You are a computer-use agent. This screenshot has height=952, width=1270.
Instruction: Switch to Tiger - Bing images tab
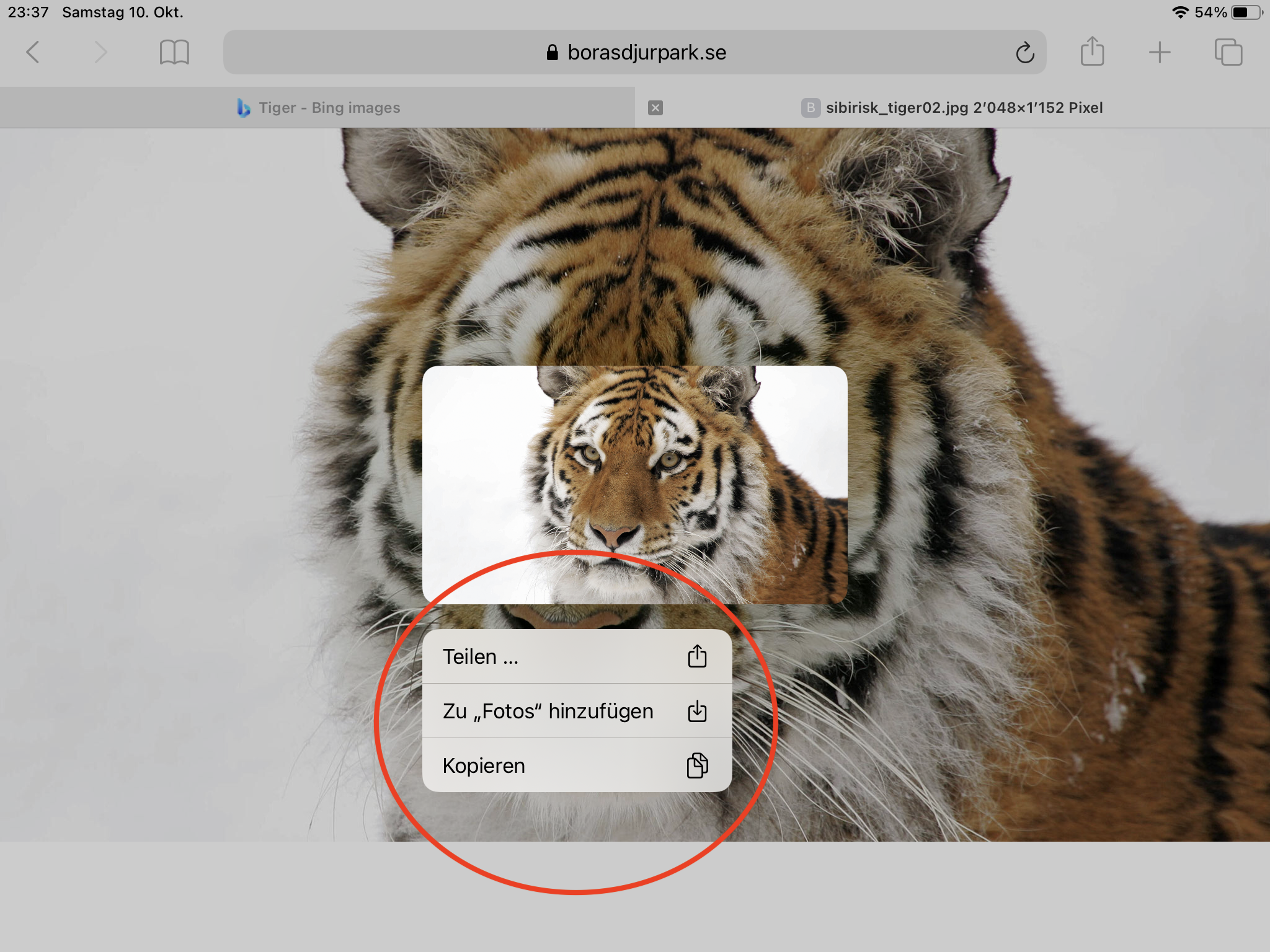(x=317, y=108)
